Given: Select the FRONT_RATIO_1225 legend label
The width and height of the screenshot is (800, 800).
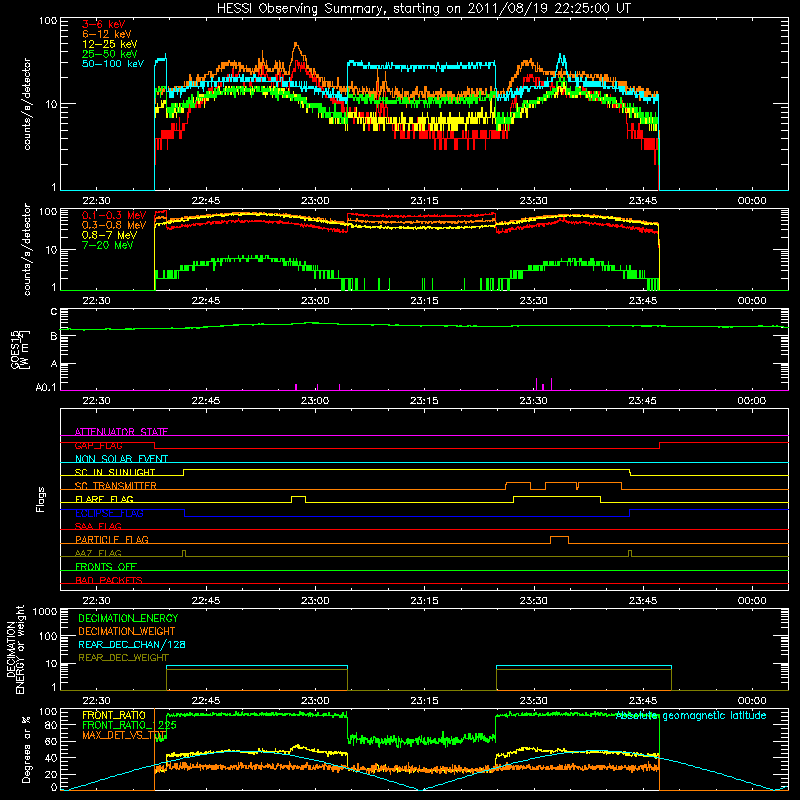Looking at the screenshot, I should pos(129,725).
